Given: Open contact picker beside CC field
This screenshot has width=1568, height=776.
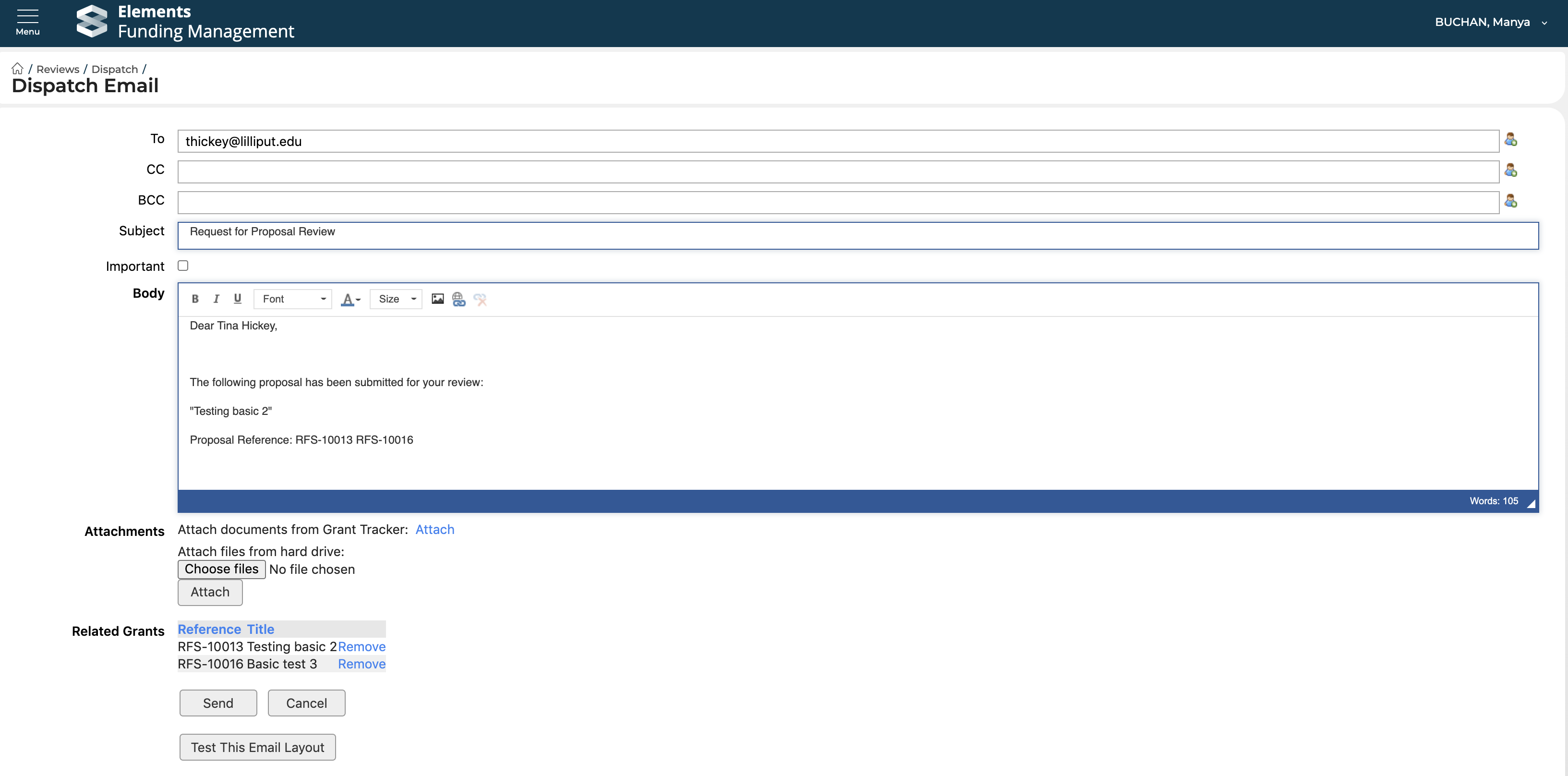Looking at the screenshot, I should [x=1510, y=170].
